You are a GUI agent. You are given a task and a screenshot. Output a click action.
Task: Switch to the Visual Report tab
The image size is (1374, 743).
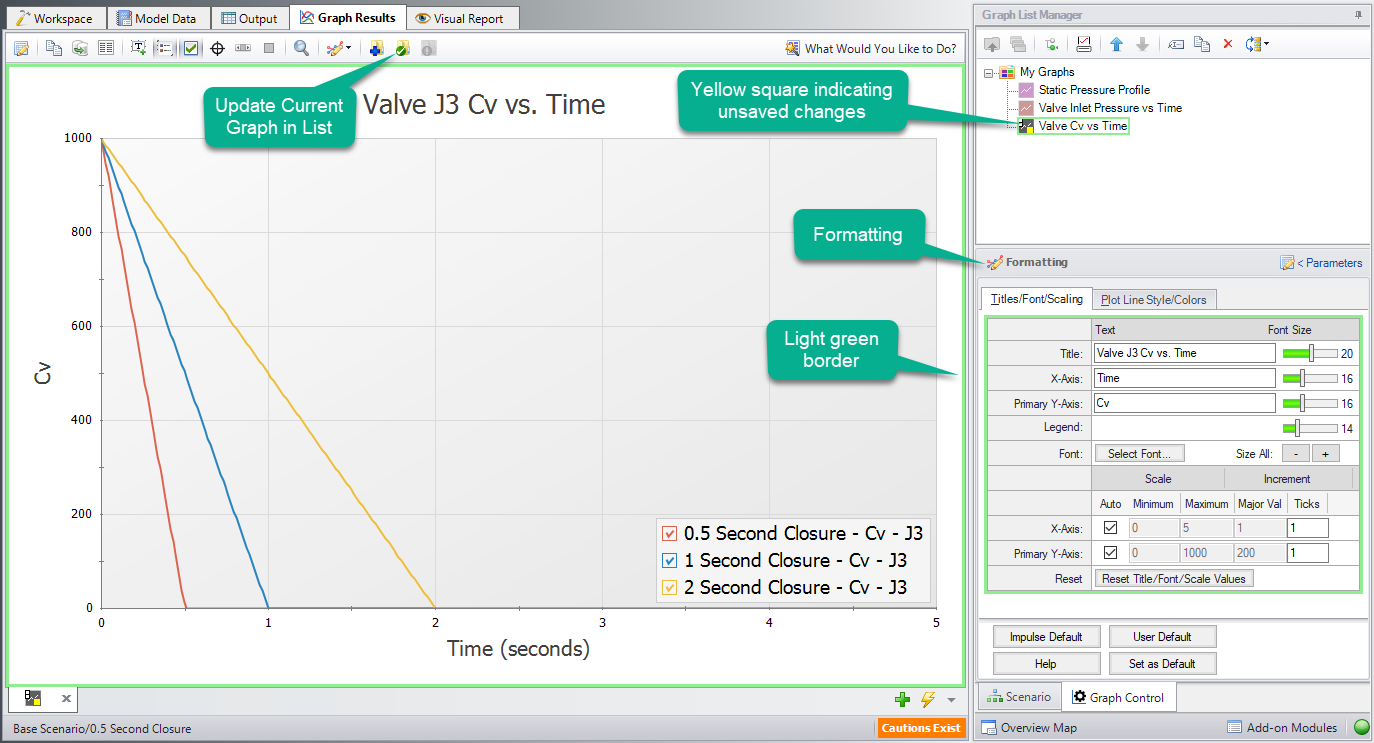pos(462,17)
